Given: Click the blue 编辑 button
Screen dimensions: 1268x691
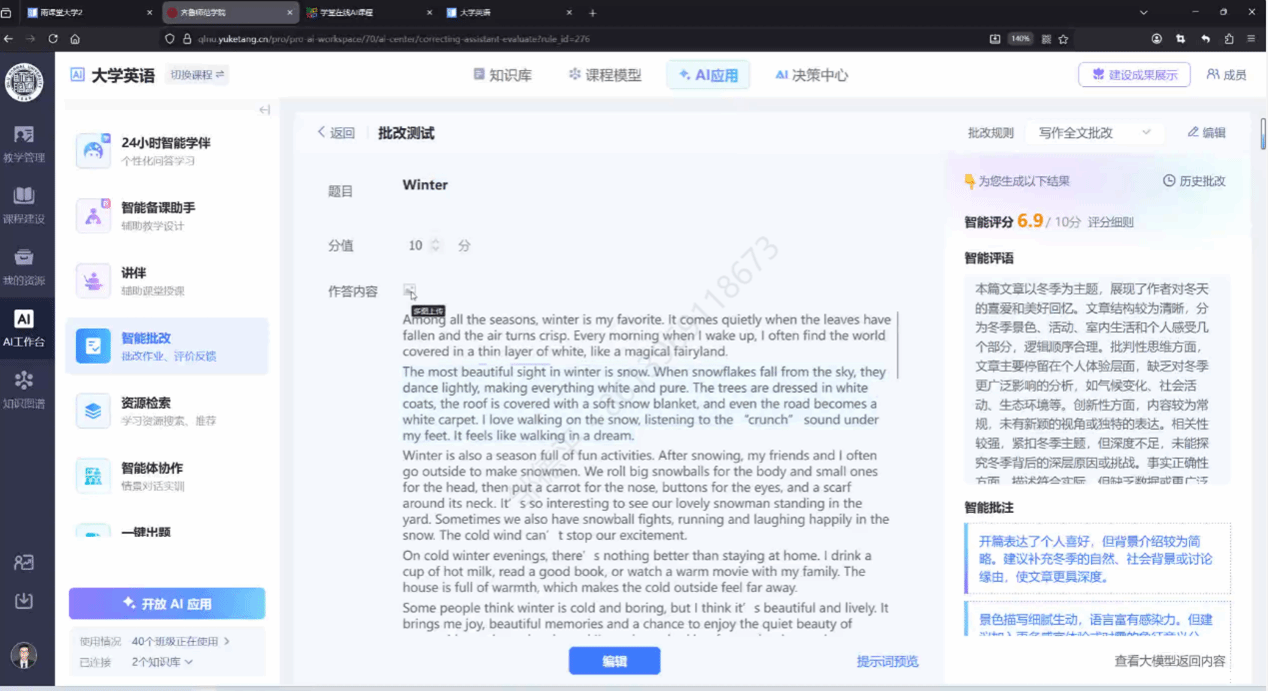Looking at the screenshot, I should pyautogui.click(x=614, y=661).
